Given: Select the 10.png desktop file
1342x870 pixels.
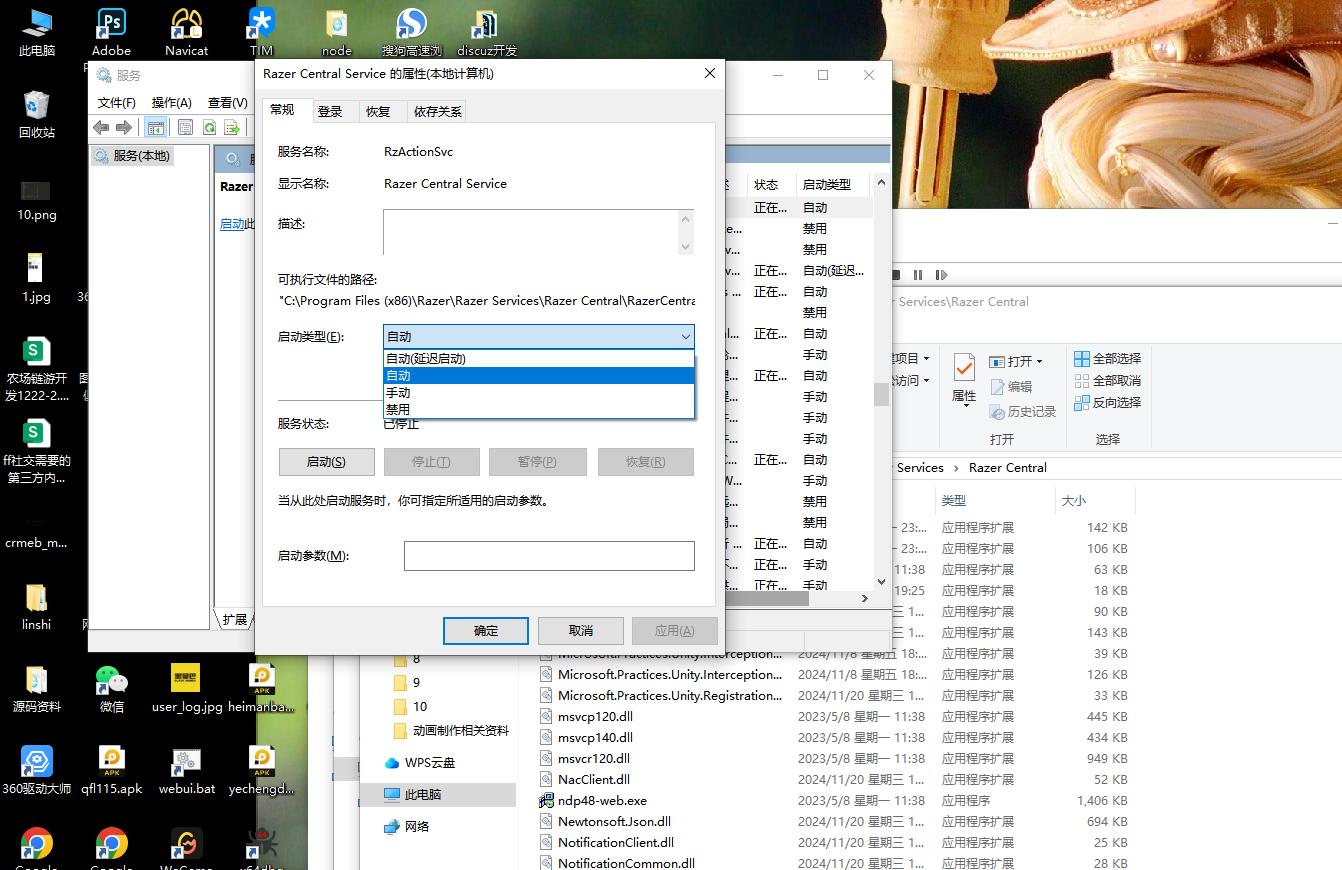Looking at the screenshot, I should tap(37, 199).
